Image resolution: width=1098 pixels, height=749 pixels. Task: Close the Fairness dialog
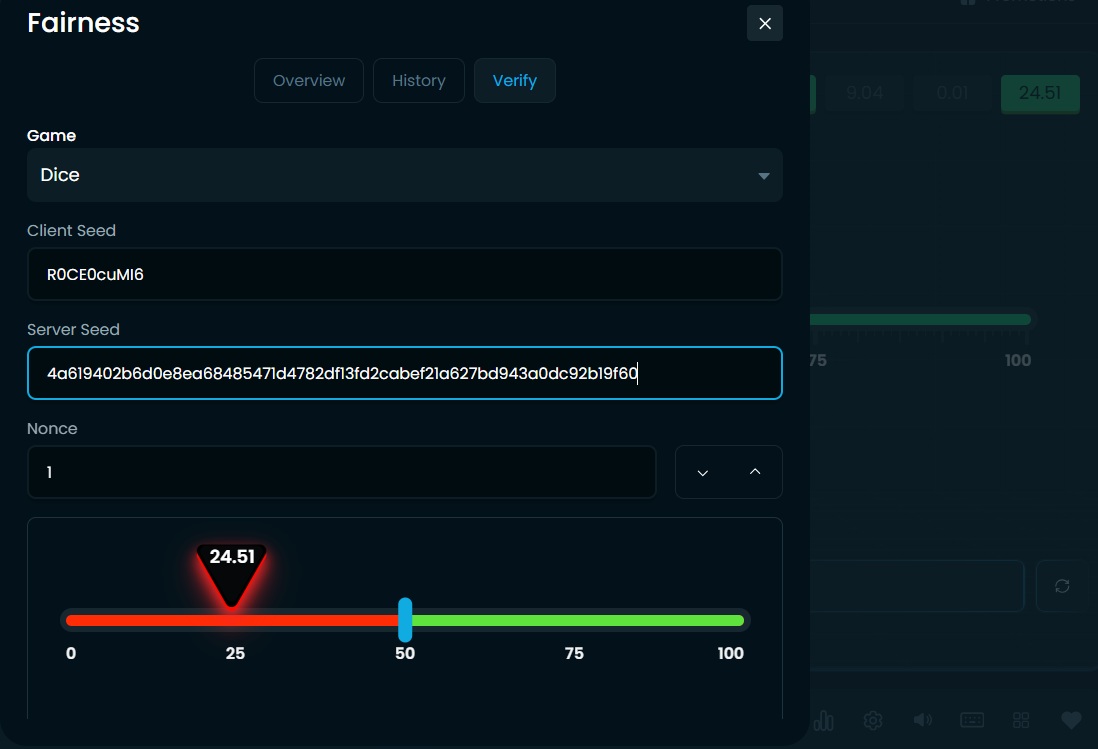765,24
